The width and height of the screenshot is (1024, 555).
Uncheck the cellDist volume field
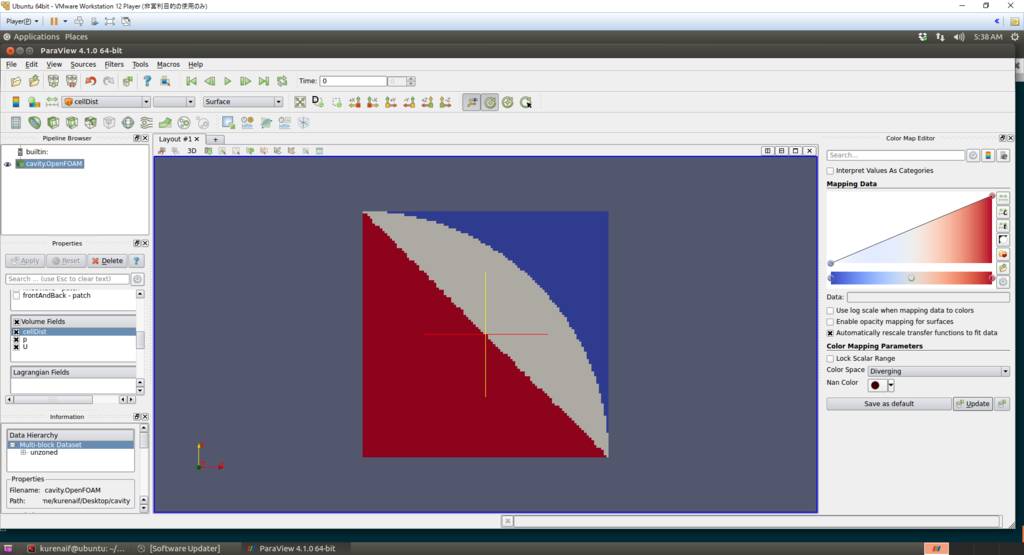16,332
